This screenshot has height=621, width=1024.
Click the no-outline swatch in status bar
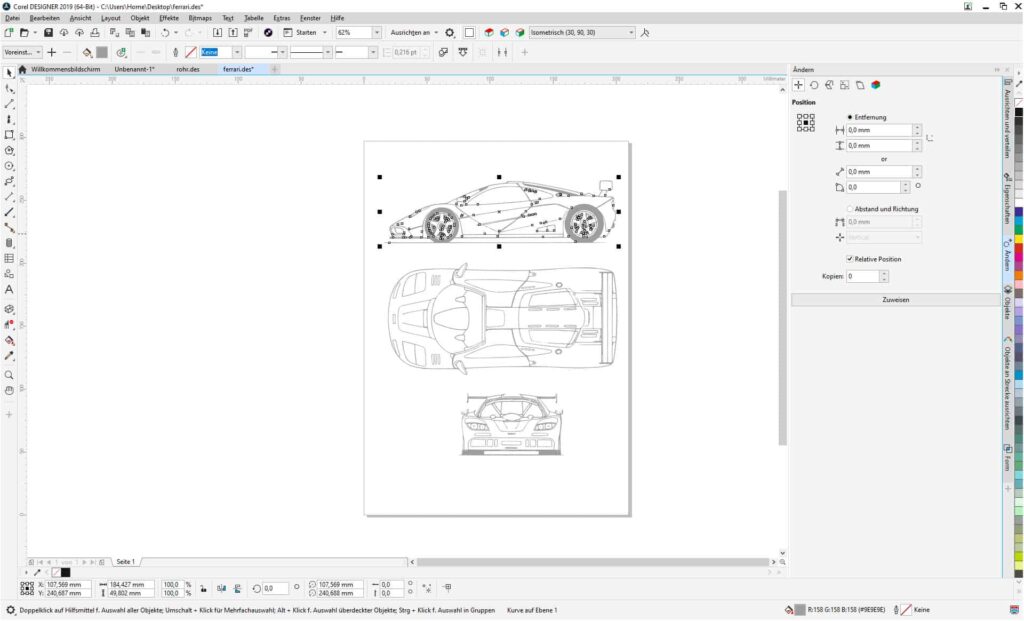tap(906, 610)
